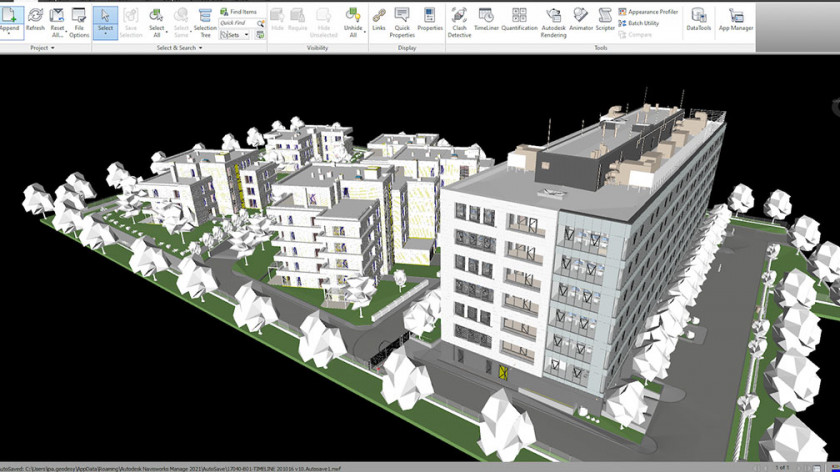The height and width of the screenshot is (472, 840).
Task: Click the Reset All icon
Action: click(x=57, y=16)
